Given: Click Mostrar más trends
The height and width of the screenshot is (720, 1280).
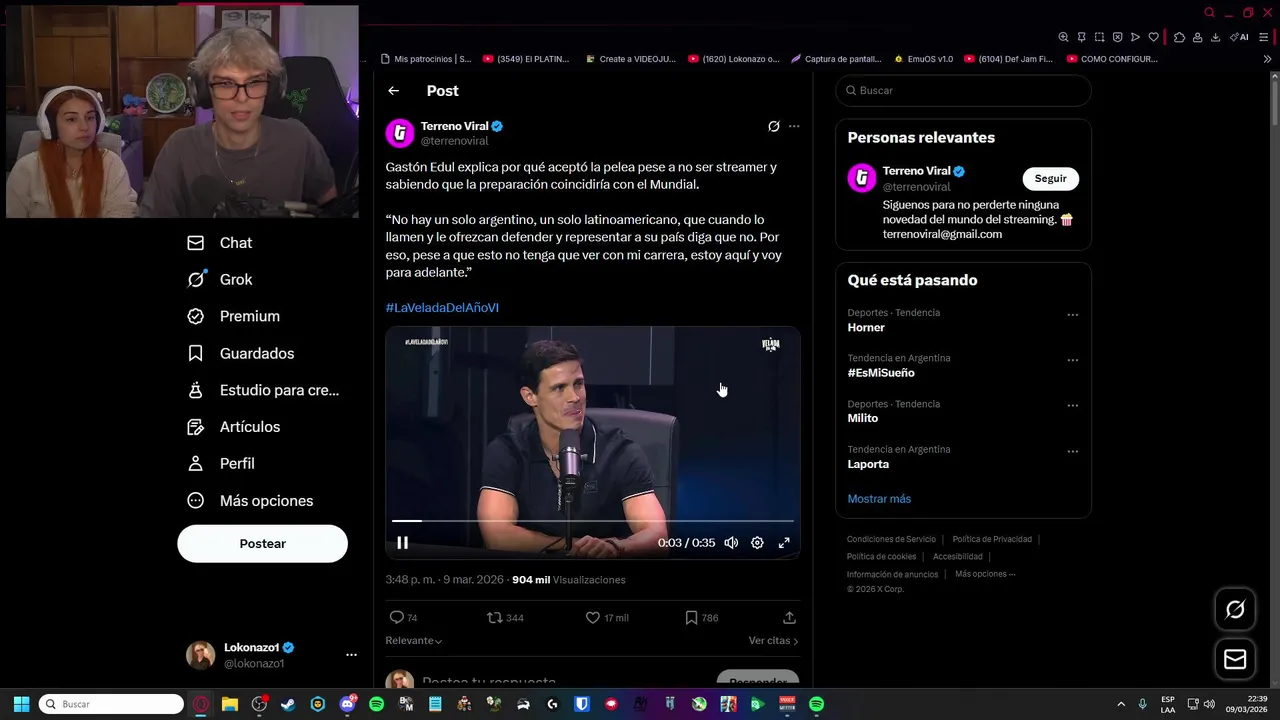Looking at the screenshot, I should click(x=879, y=499).
